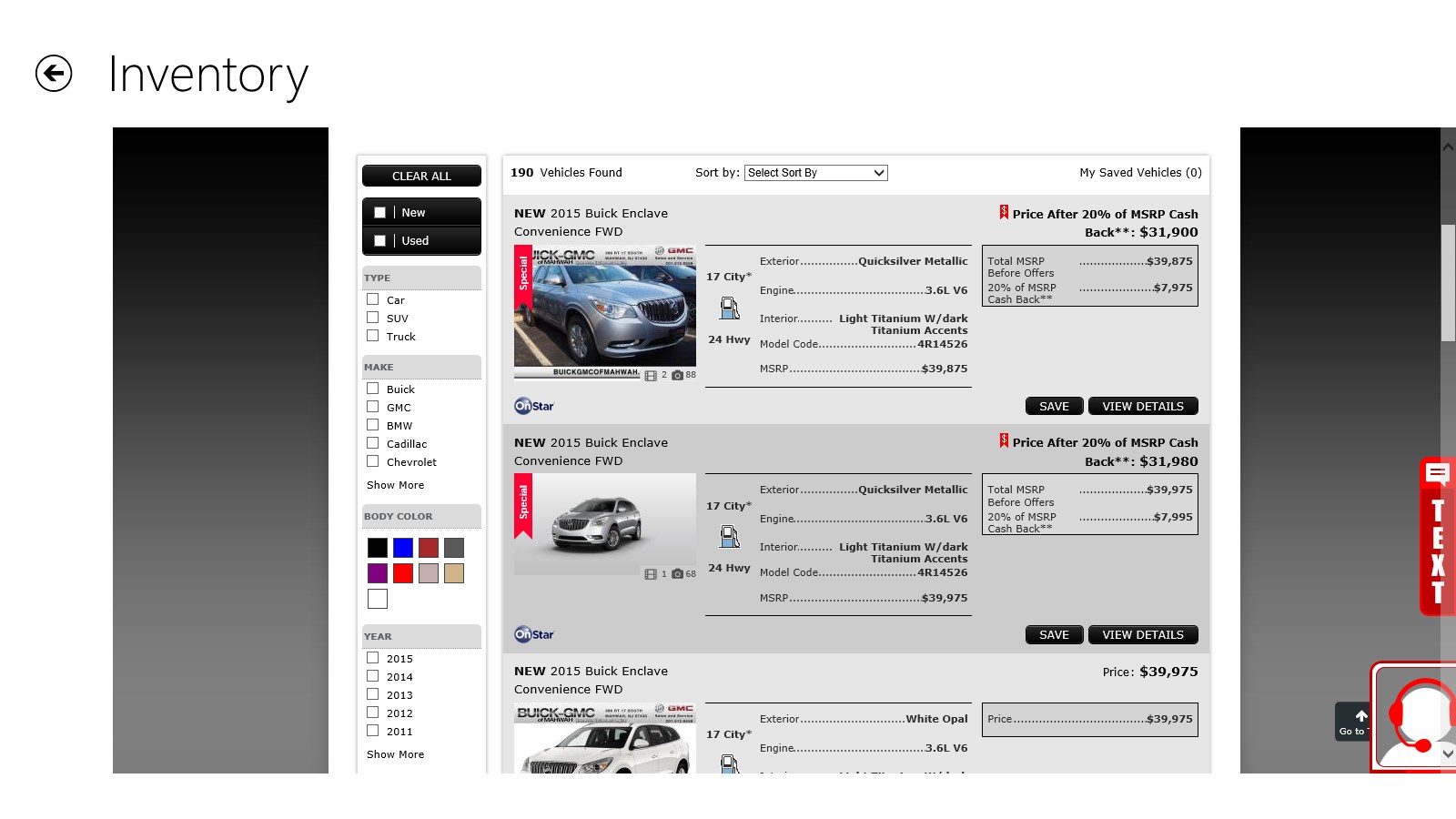1456x819 pixels.
Task: Click the Special ribbon on second listing photo
Action: click(x=523, y=507)
